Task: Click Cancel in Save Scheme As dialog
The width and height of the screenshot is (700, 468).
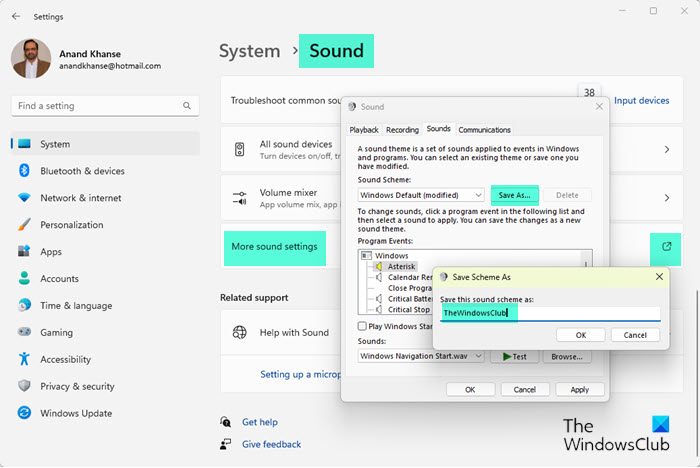Action: tap(635, 335)
